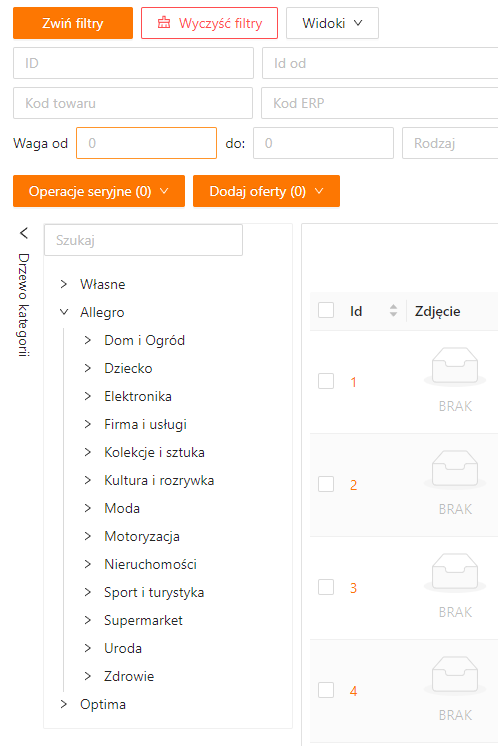The height and width of the screenshot is (746, 498).
Task: Toggle the select-all checkbox in table header
Action: [326, 310]
